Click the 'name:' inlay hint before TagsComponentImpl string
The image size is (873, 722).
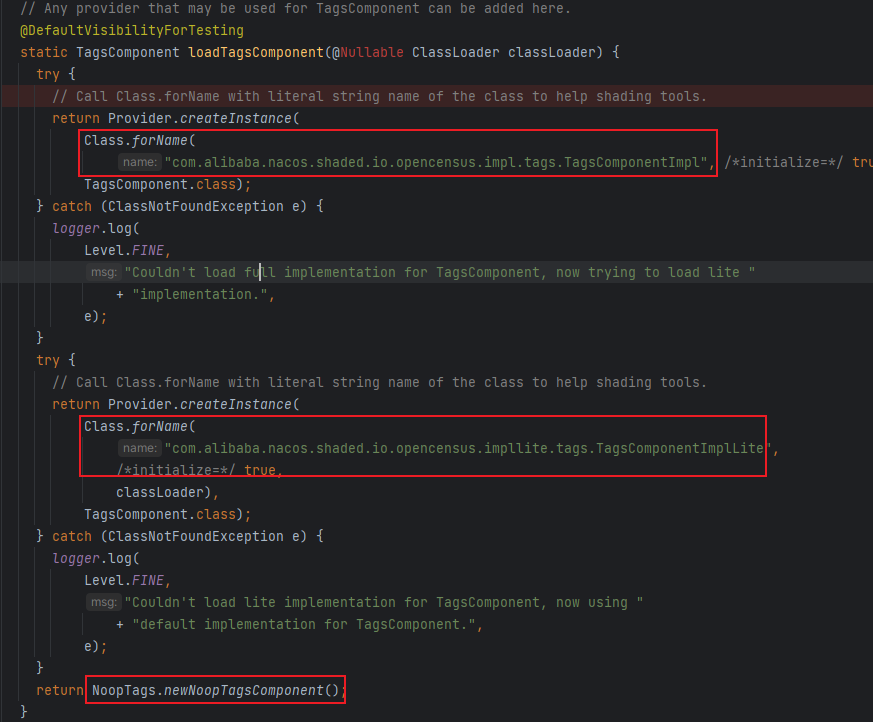(x=139, y=162)
